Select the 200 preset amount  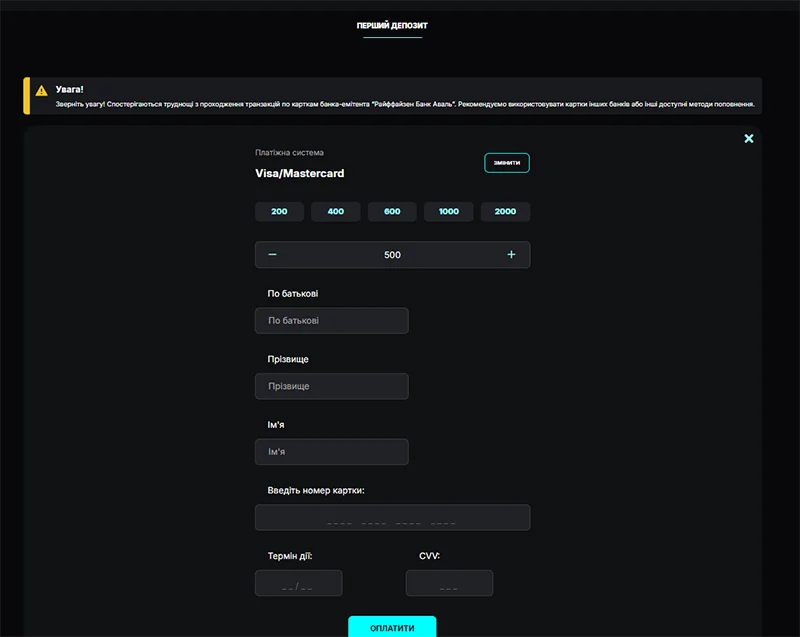pos(279,211)
